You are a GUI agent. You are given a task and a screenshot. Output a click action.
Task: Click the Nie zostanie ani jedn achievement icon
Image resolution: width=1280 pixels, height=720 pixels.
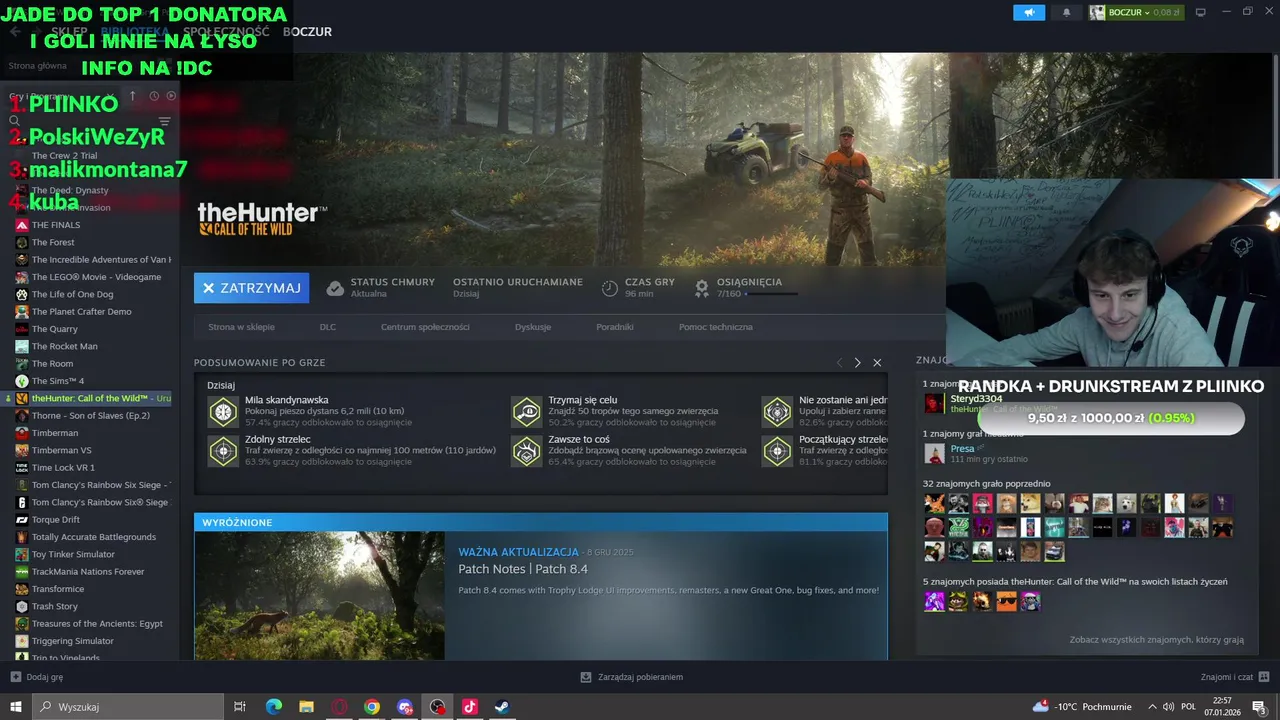pos(777,411)
